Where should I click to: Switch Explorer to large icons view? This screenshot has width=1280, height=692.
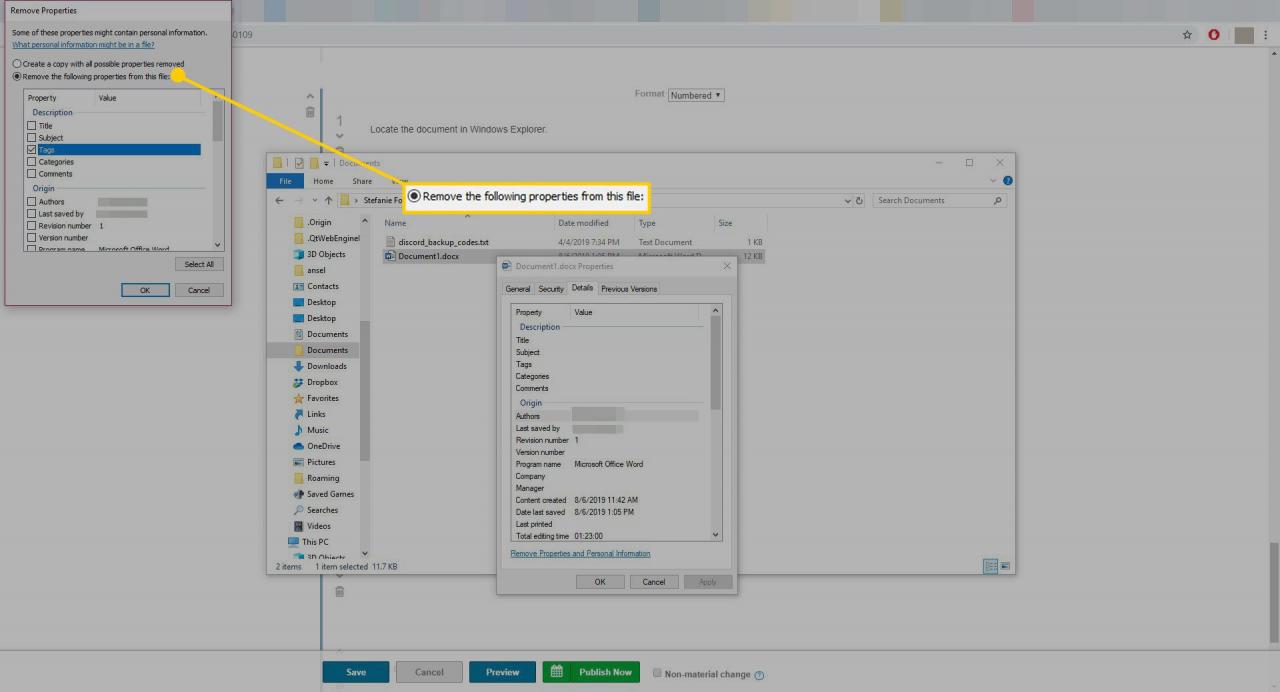(x=1005, y=566)
